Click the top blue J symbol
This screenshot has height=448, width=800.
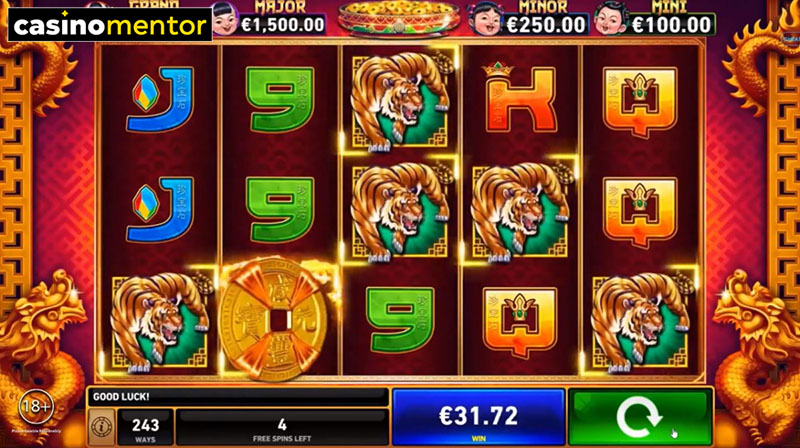tap(160, 99)
